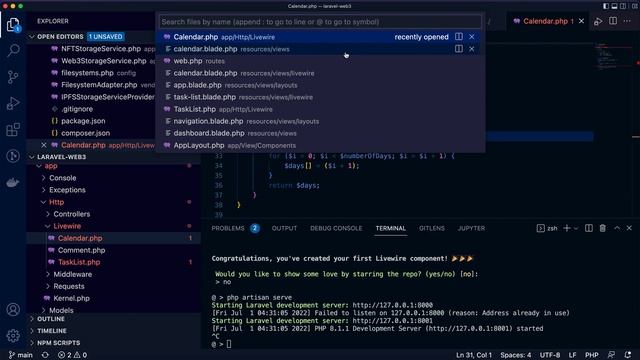640x360 pixels.
Task: Toggle bottom panel layout icon in title bar
Action: (614, 6)
